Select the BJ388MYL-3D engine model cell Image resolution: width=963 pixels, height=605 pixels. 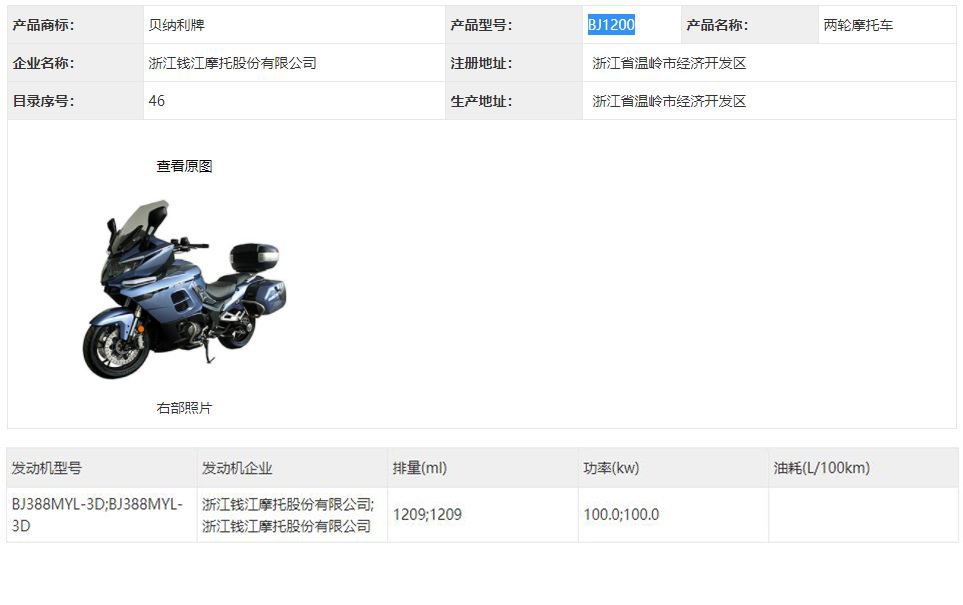click(x=97, y=515)
